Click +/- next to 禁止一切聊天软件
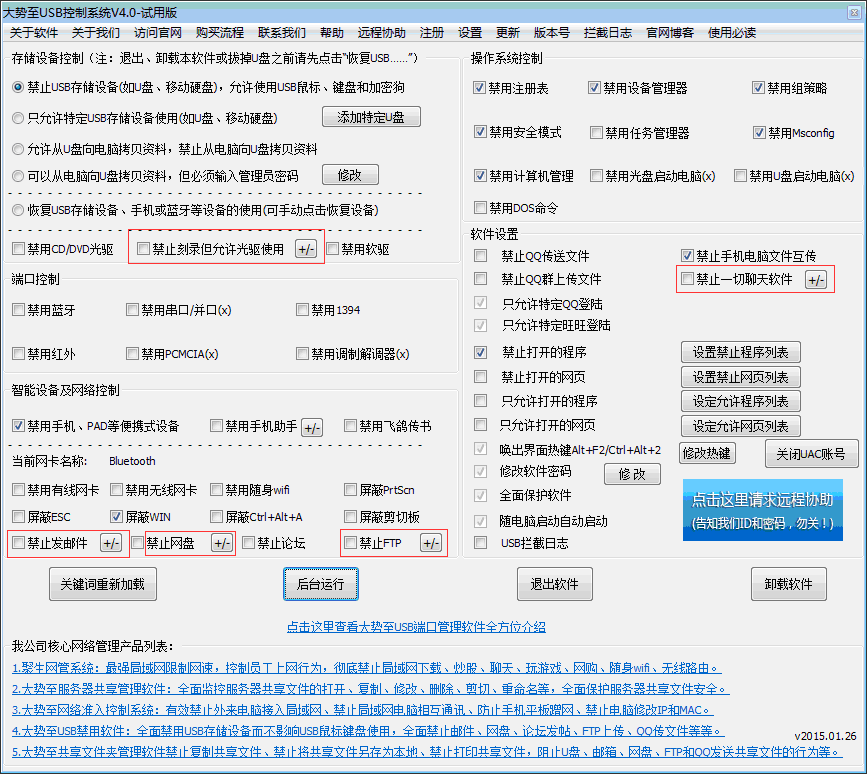867x774 pixels. coord(816,280)
